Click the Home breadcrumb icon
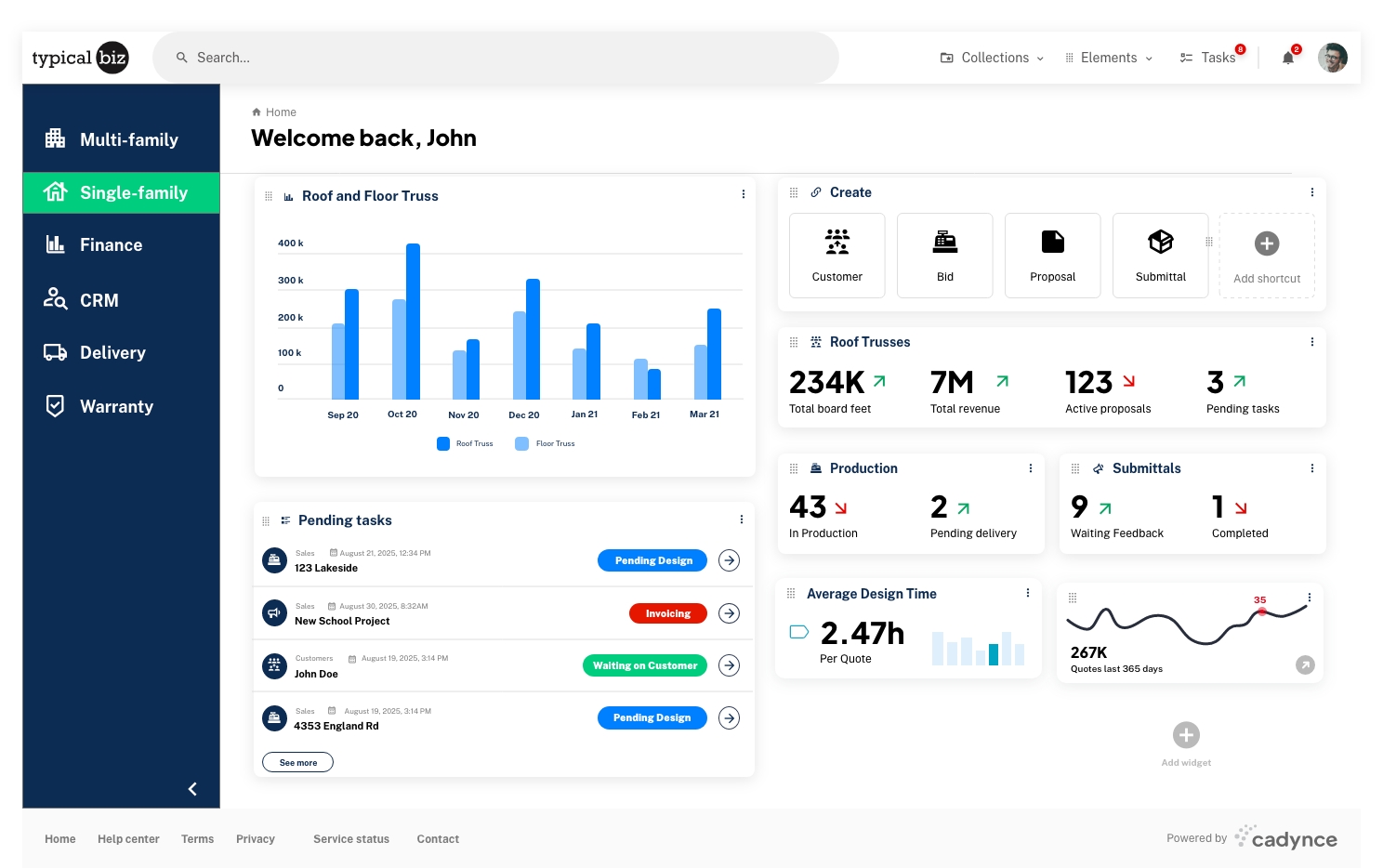1383x868 pixels. (x=257, y=112)
